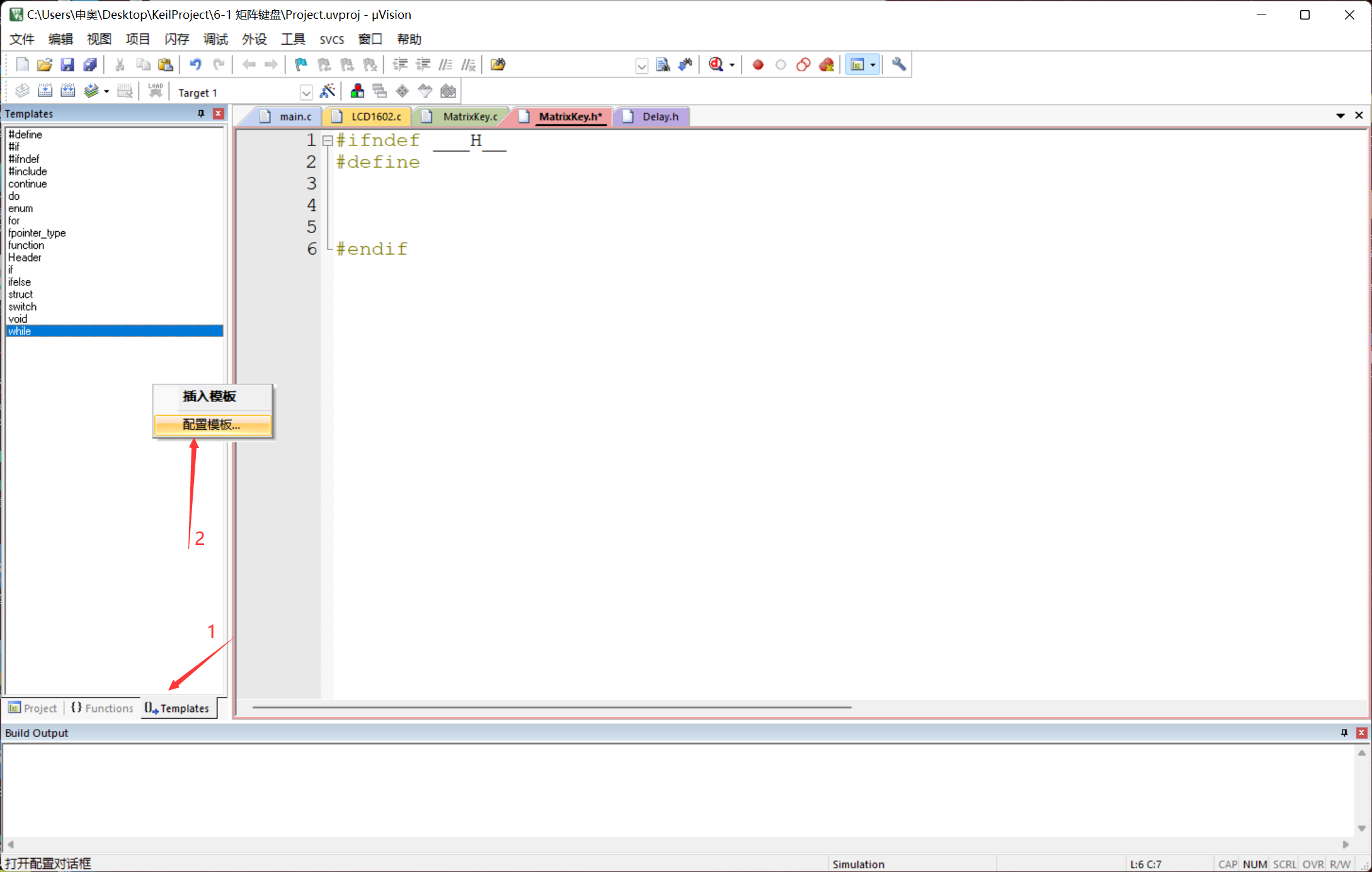Open the editor tab list dropdown arrow
This screenshot has height=872, width=1372.
coord(1340,116)
